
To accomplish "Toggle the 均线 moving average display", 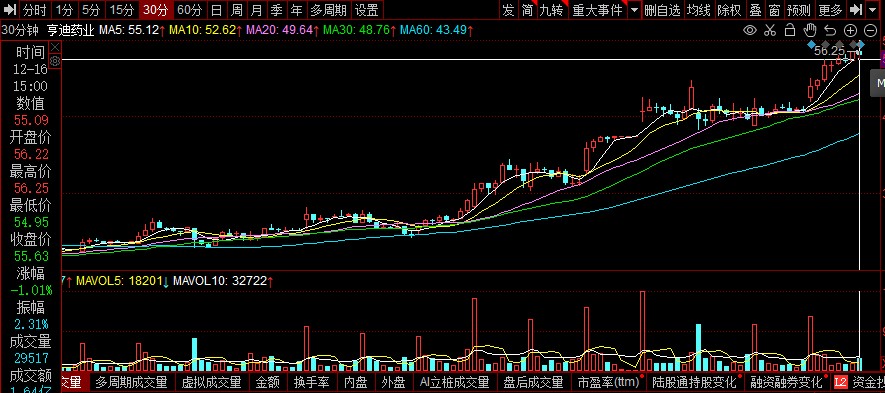I will [698, 10].
